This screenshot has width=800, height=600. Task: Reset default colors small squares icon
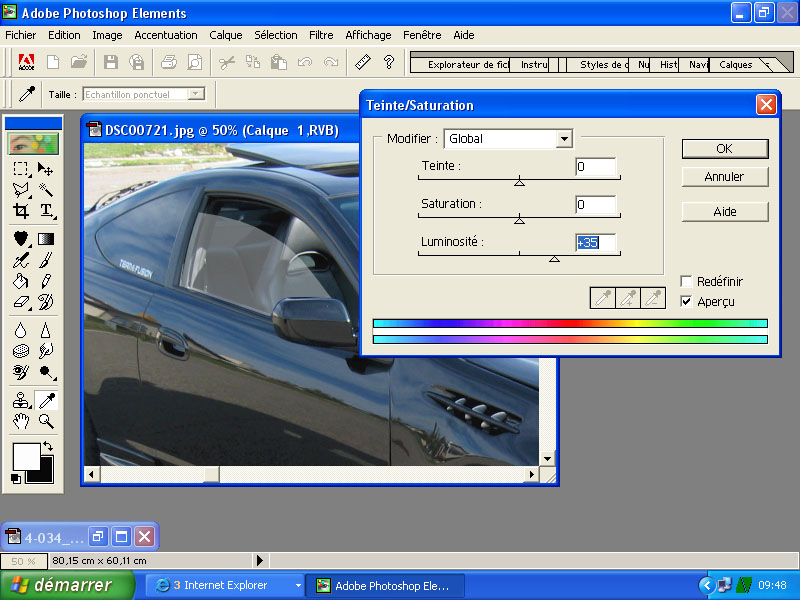pyautogui.click(x=16, y=479)
